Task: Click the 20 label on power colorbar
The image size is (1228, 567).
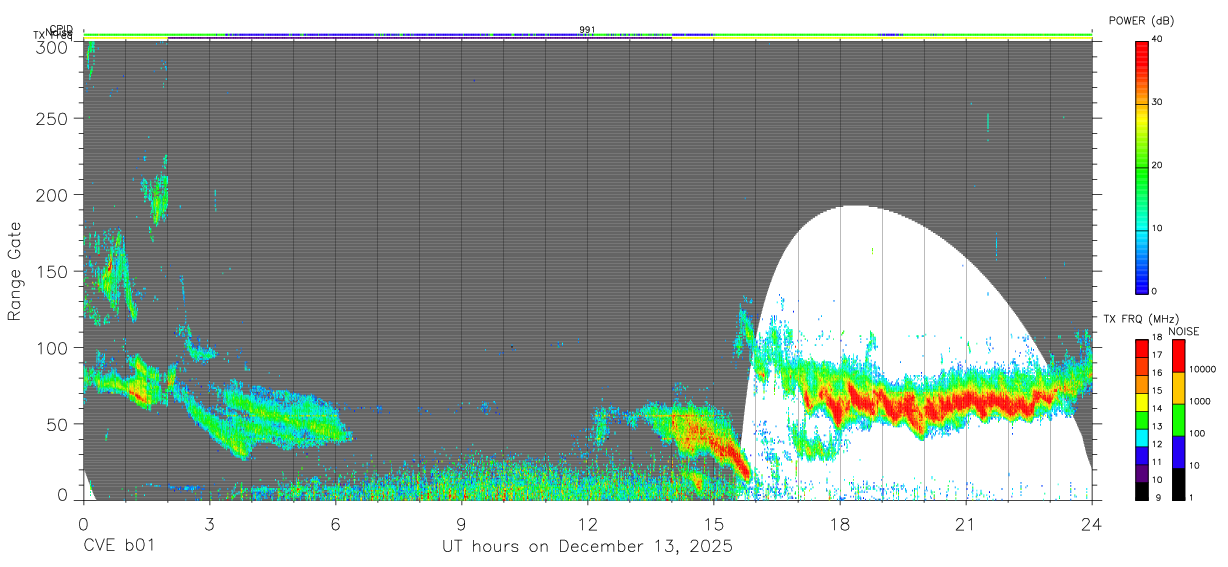Action: click(x=1156, y=165)
